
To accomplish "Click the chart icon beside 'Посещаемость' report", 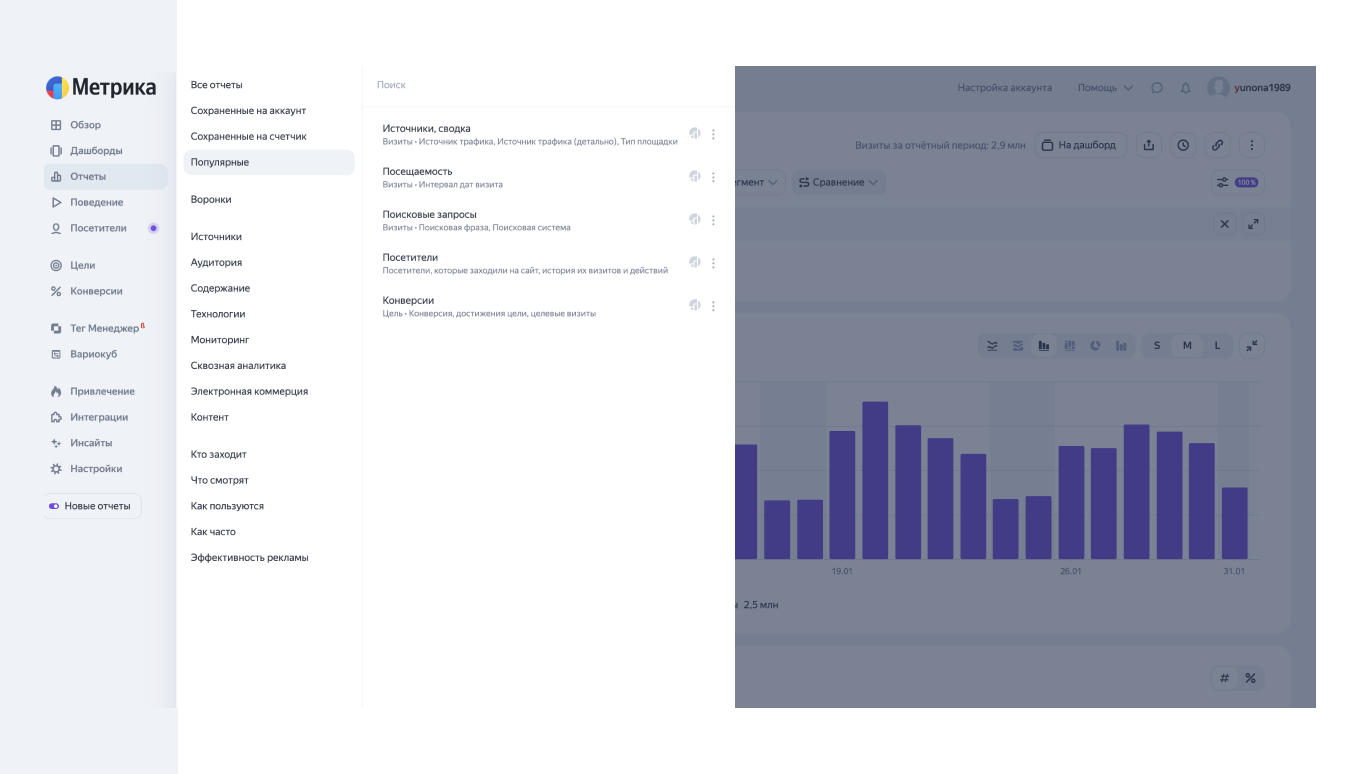I will pos(695,176).
